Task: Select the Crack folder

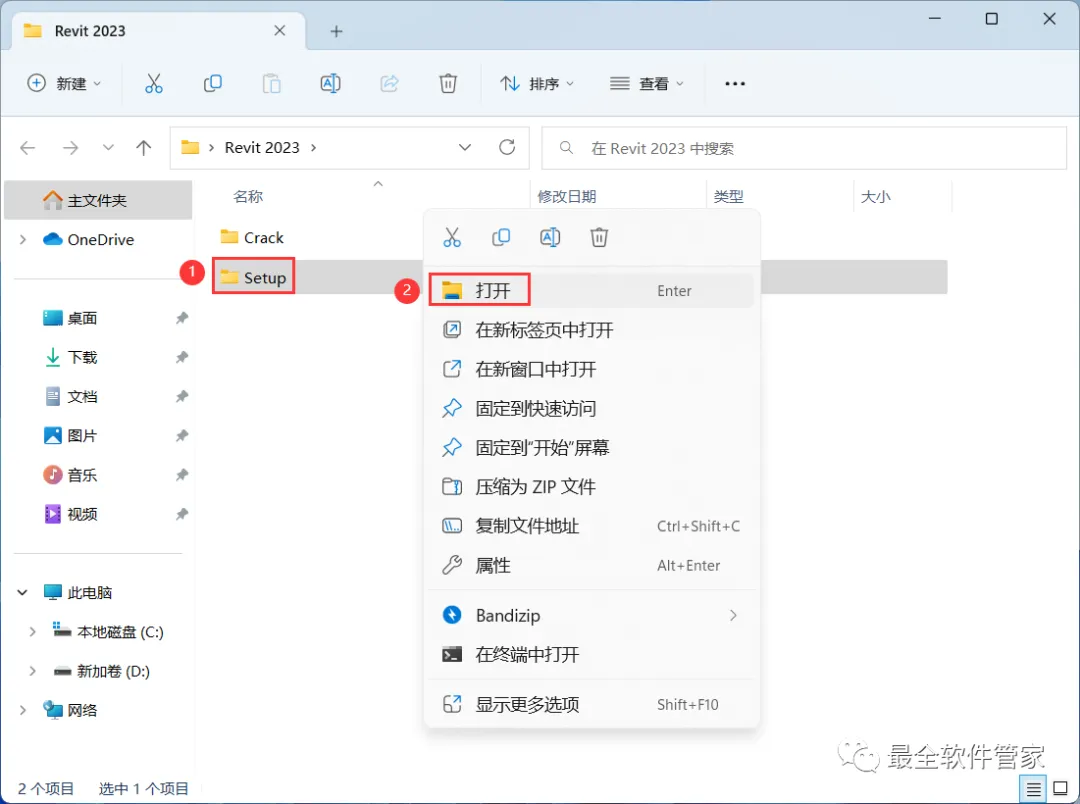Action: coord(252,238)
